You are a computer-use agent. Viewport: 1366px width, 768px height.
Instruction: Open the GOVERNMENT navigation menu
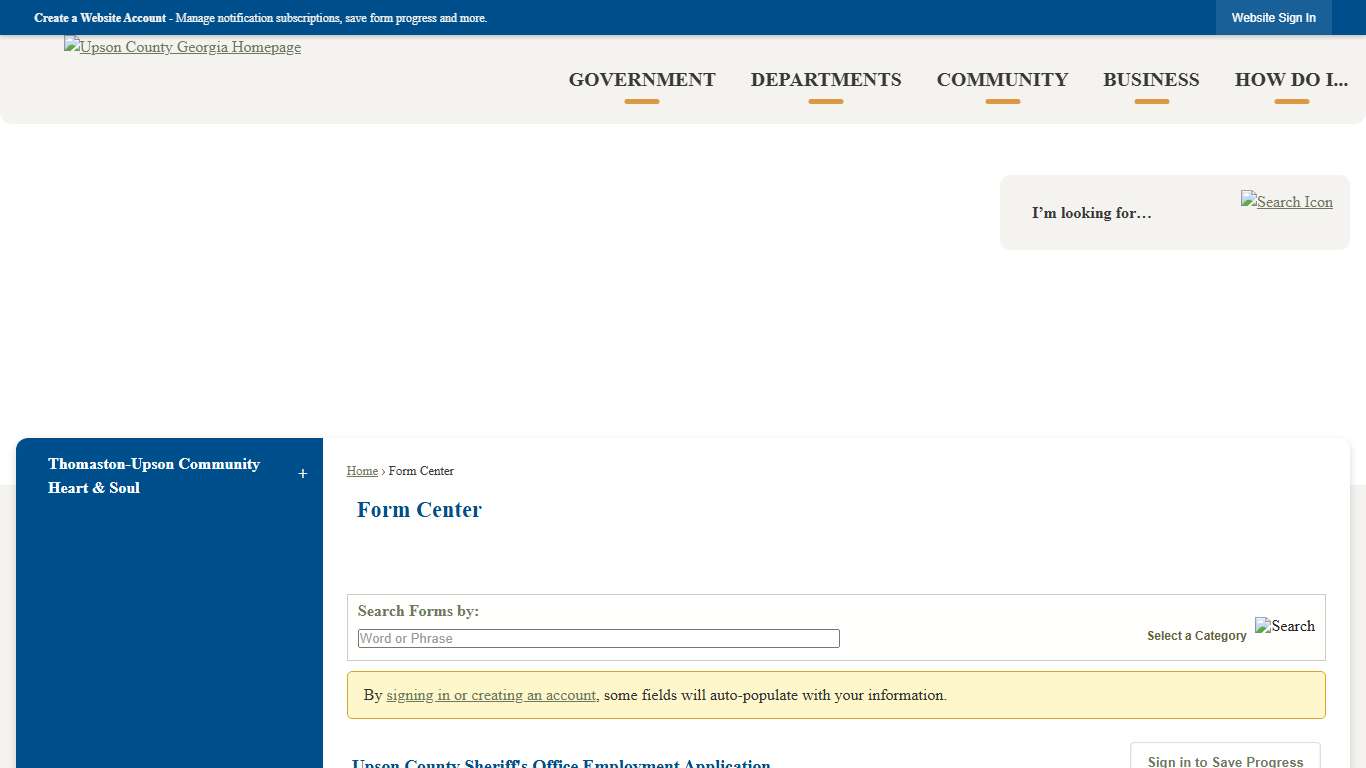click(642, 80)
